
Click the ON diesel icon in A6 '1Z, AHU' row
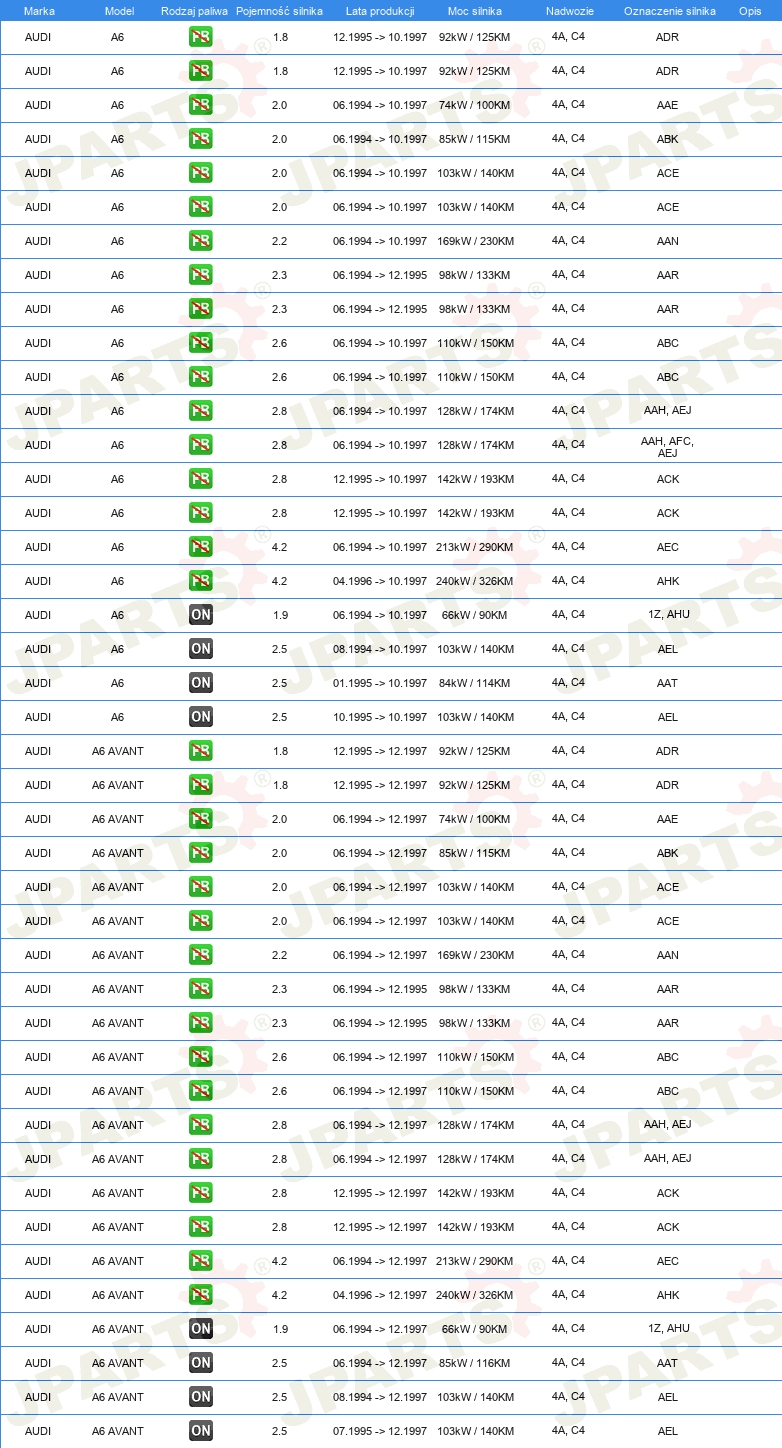pos(201,615)
